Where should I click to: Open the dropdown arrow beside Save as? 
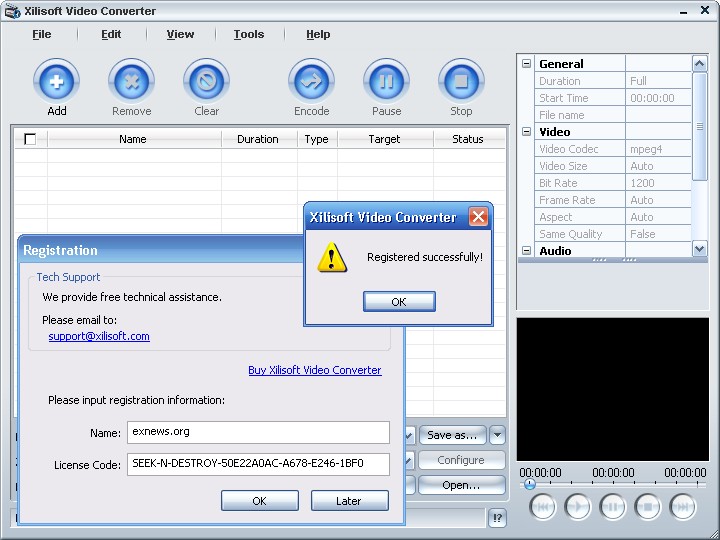(x=497, y=435)
